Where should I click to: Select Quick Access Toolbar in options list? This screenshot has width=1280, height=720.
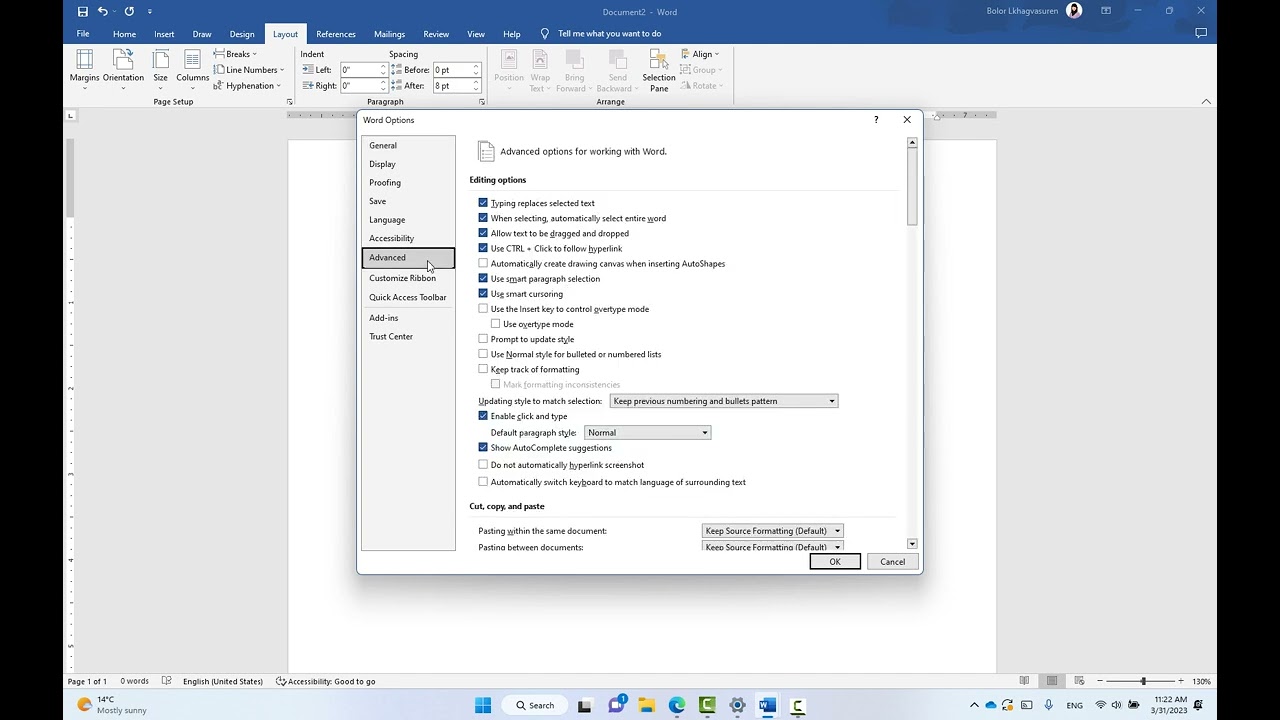click(408, 297)
